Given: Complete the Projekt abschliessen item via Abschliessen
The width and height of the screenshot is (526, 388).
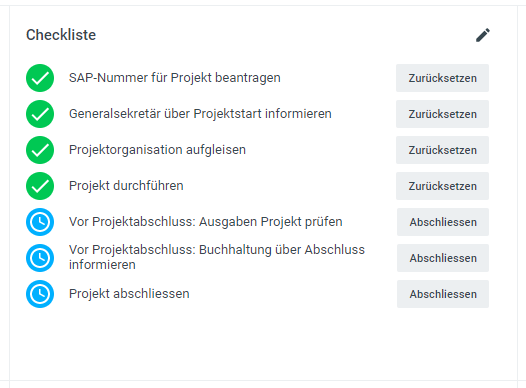Looking at the screenshot, I should 443,294.
